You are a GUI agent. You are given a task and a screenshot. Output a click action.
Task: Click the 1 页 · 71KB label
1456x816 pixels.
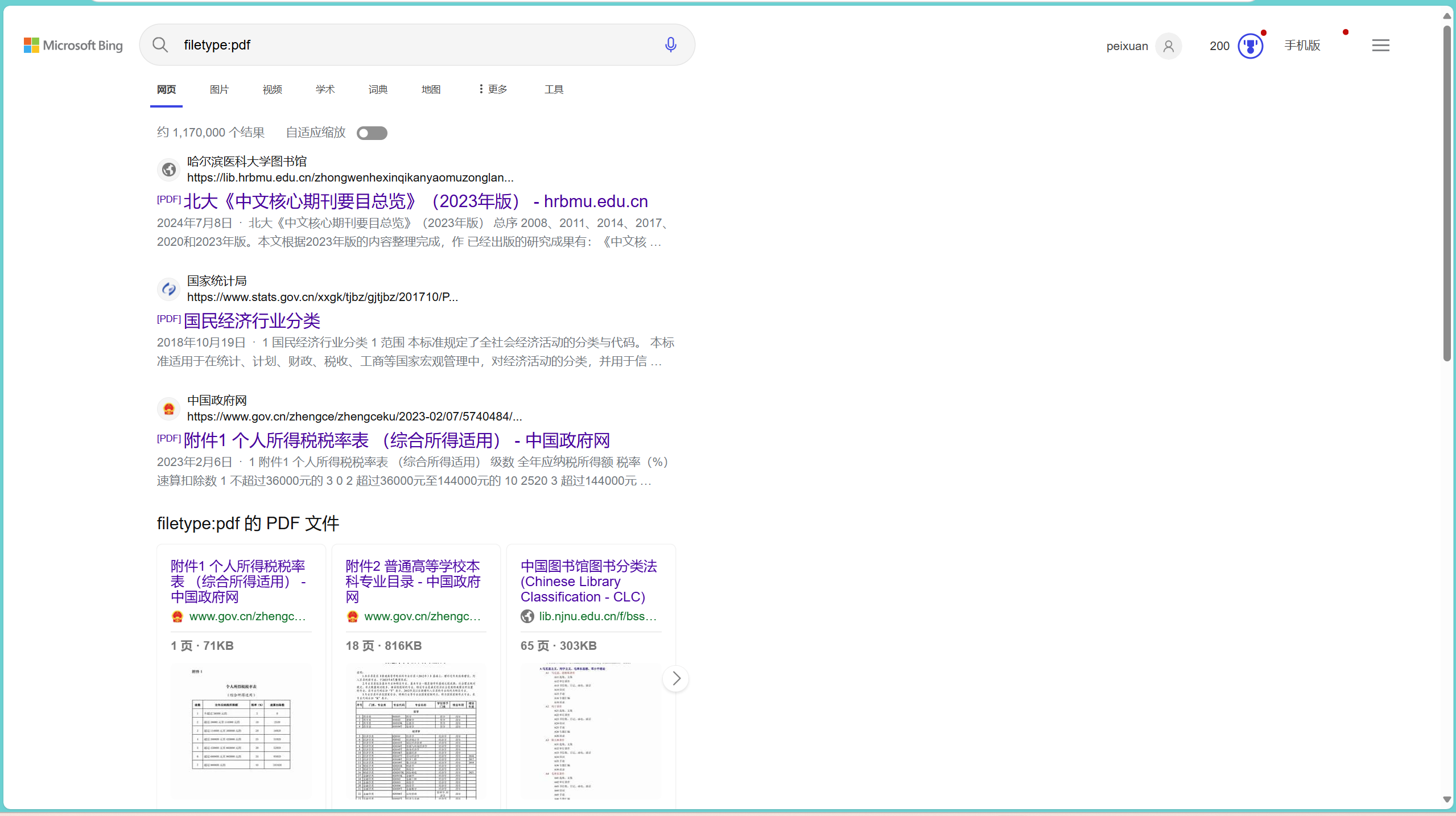[x=202, y=646]
